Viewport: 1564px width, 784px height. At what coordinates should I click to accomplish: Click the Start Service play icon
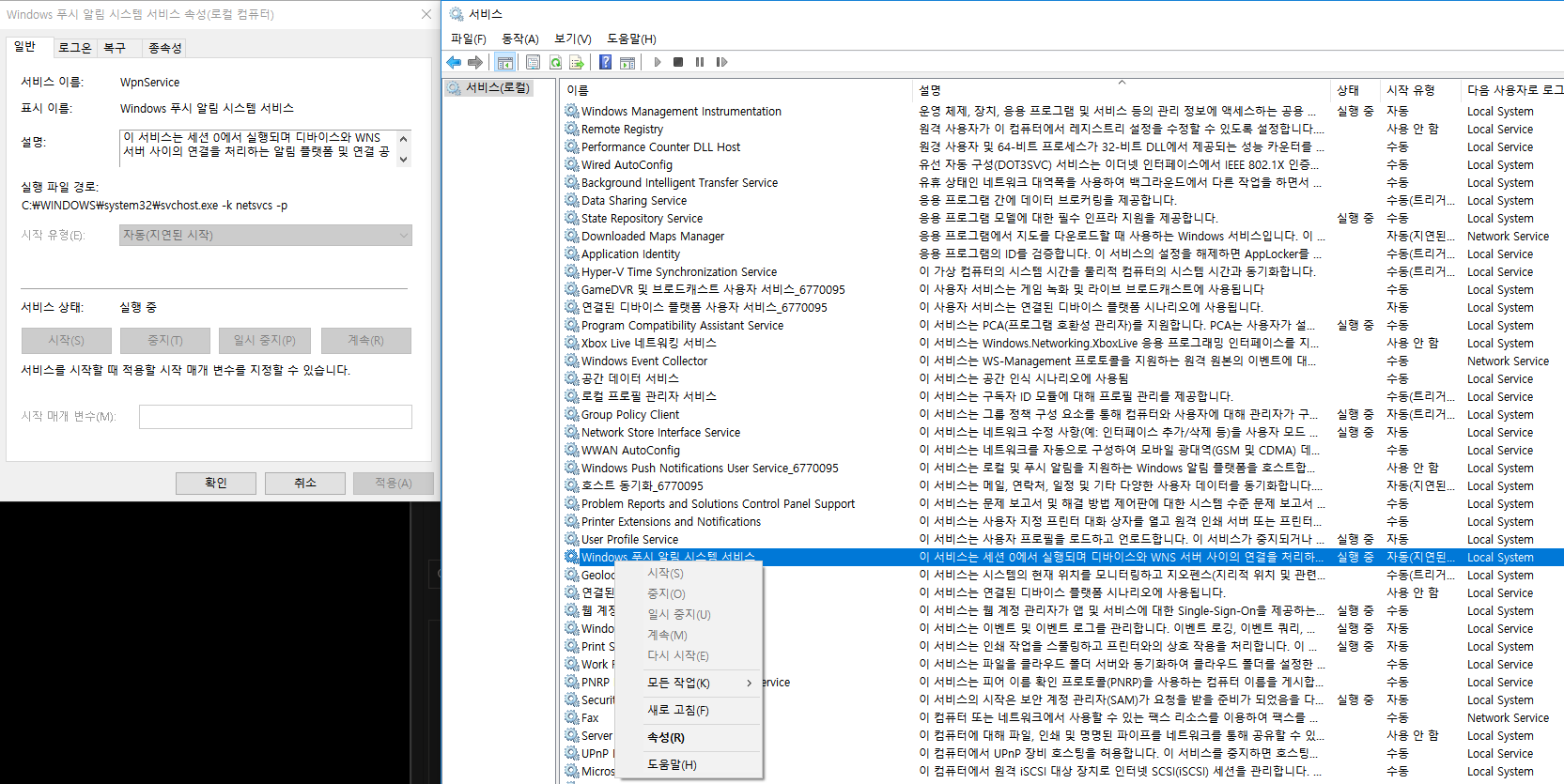click(x=658, y=62)
